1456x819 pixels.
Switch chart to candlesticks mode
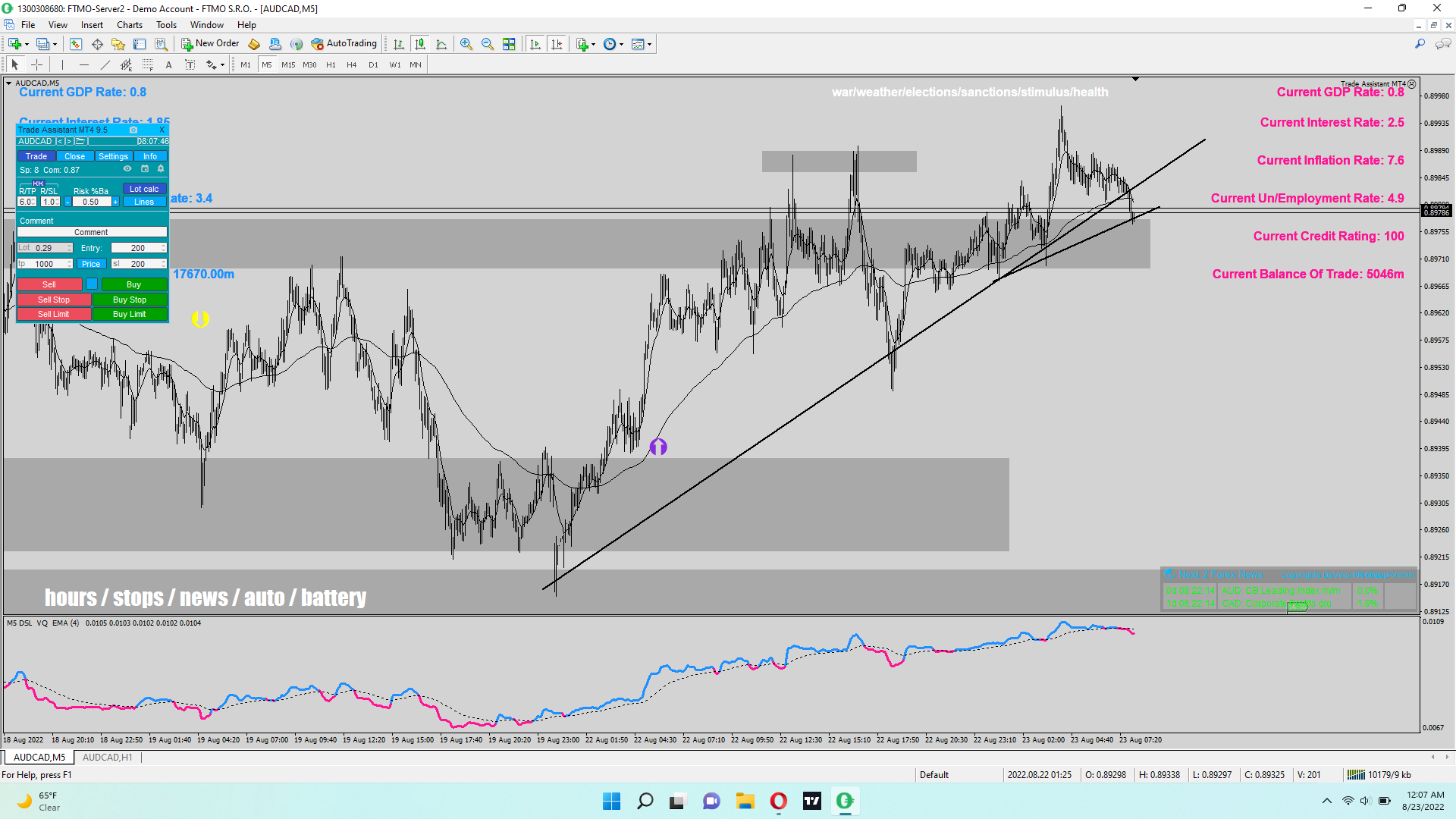420,44
